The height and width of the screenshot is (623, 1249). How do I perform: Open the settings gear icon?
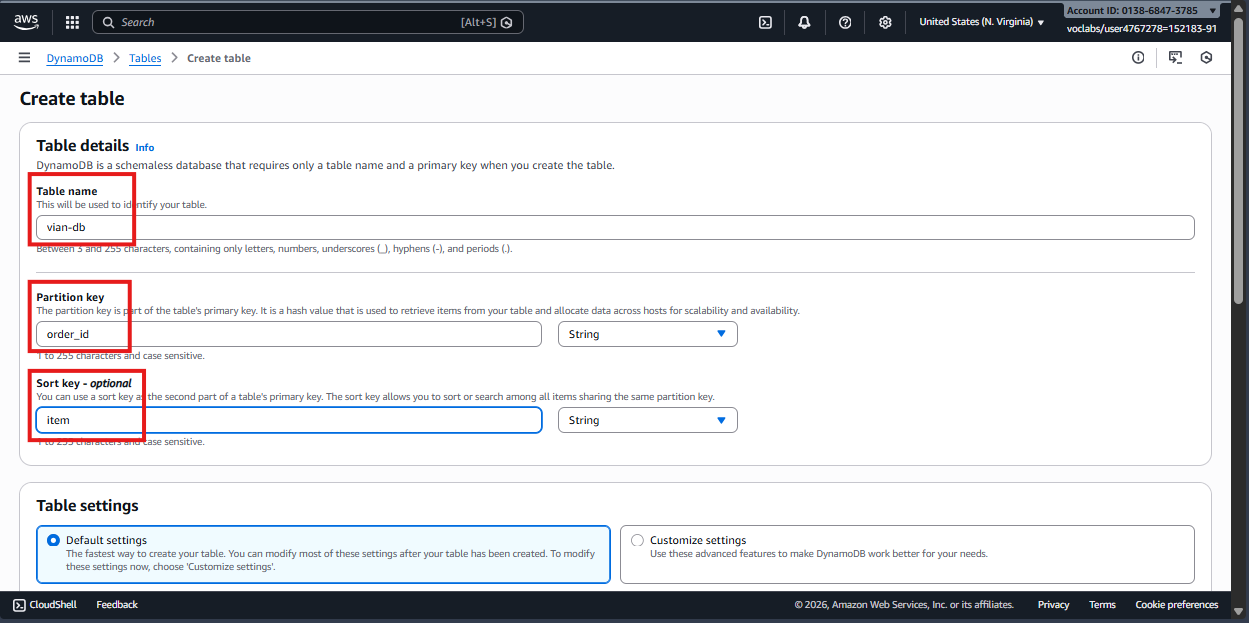coord(885,21)
